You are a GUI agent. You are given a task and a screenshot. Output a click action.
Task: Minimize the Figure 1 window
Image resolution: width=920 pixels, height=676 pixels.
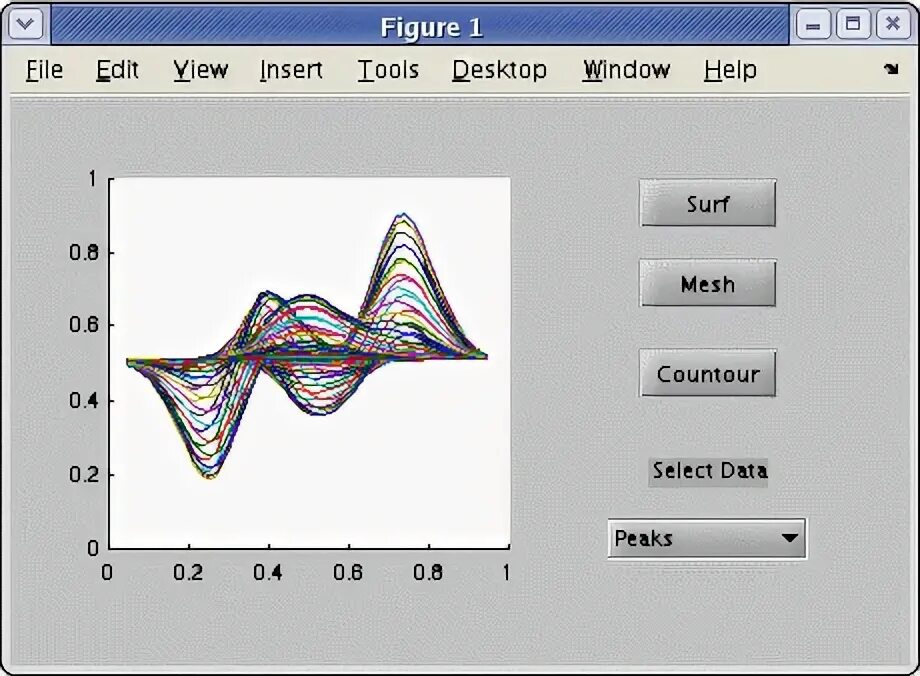[x=813, y=25]
